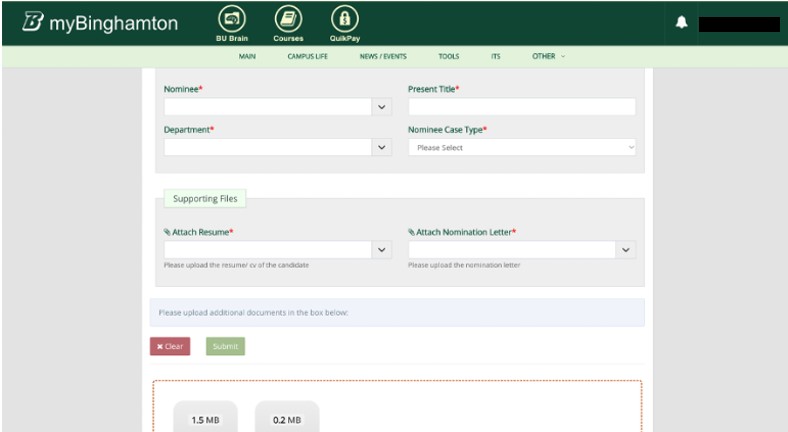
Task: Open the Nominee Case Type select
Action: [522, 147]
